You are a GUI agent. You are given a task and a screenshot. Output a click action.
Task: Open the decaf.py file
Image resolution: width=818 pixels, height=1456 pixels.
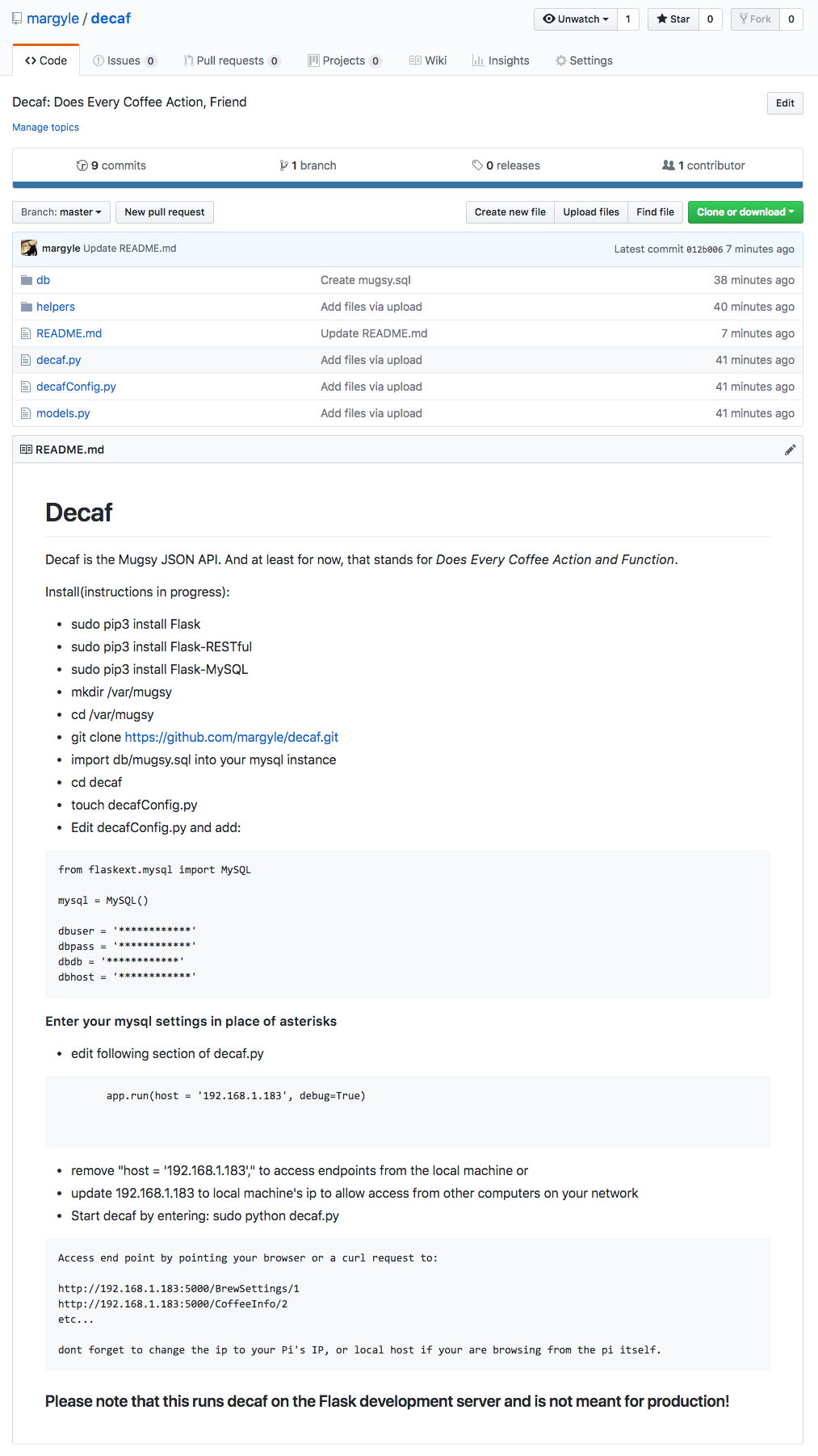pos(58,360)
